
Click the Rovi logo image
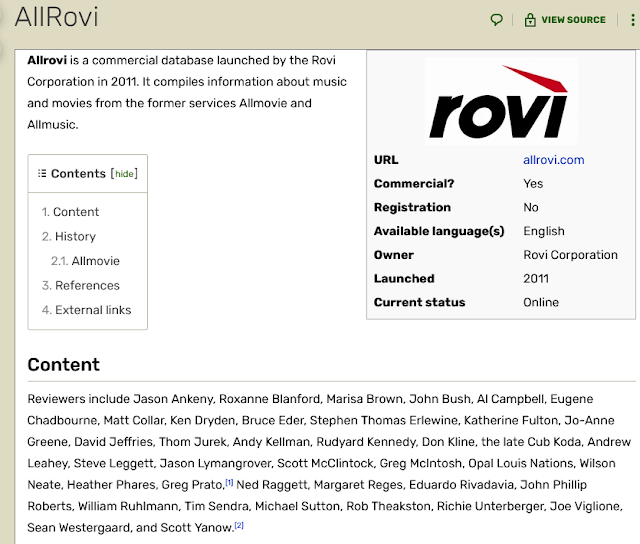(501, 101)
